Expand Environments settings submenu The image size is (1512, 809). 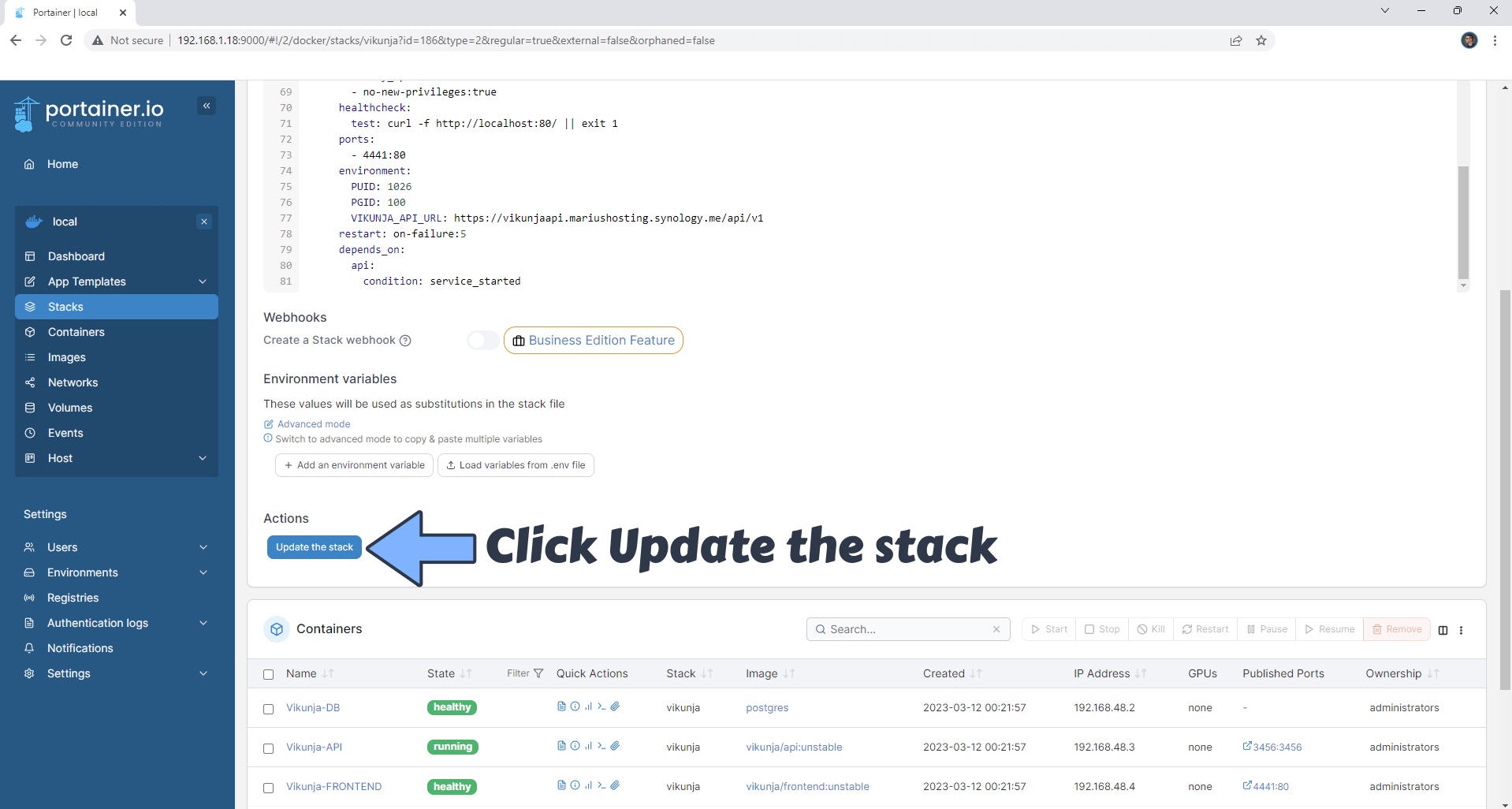203,572
